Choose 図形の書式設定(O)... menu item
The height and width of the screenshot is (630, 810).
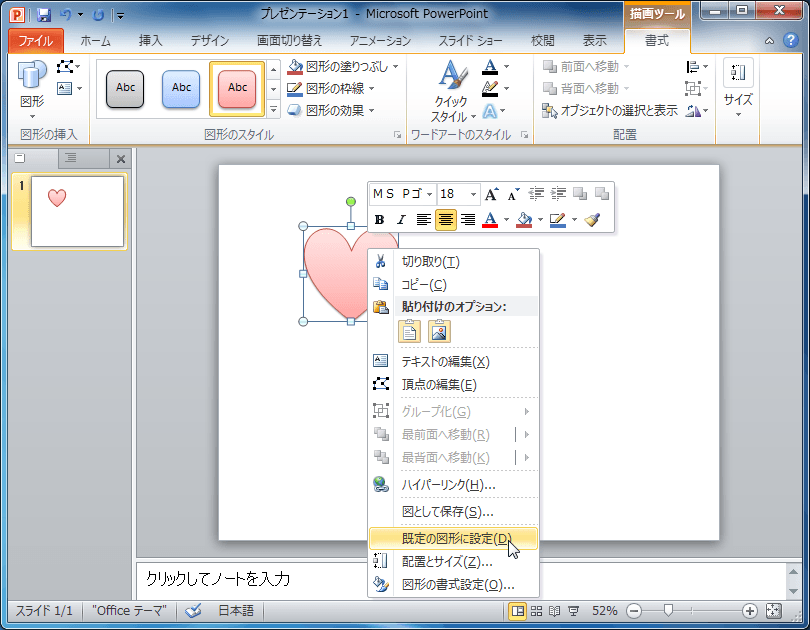coord(454,585)
